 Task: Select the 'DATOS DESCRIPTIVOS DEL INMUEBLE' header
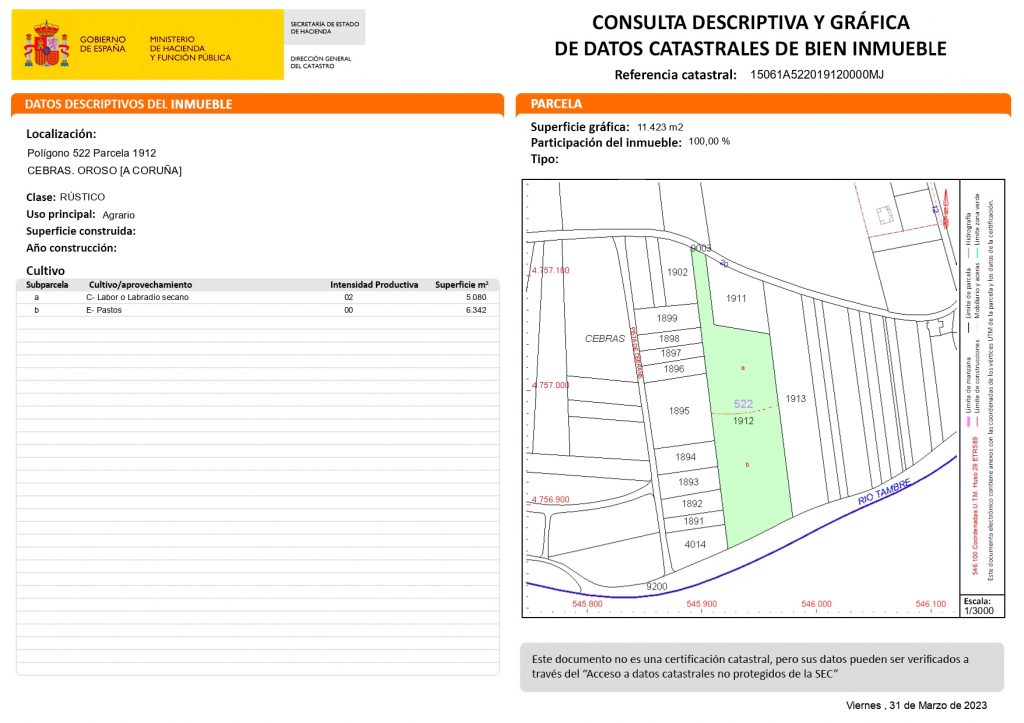(128, 104)
